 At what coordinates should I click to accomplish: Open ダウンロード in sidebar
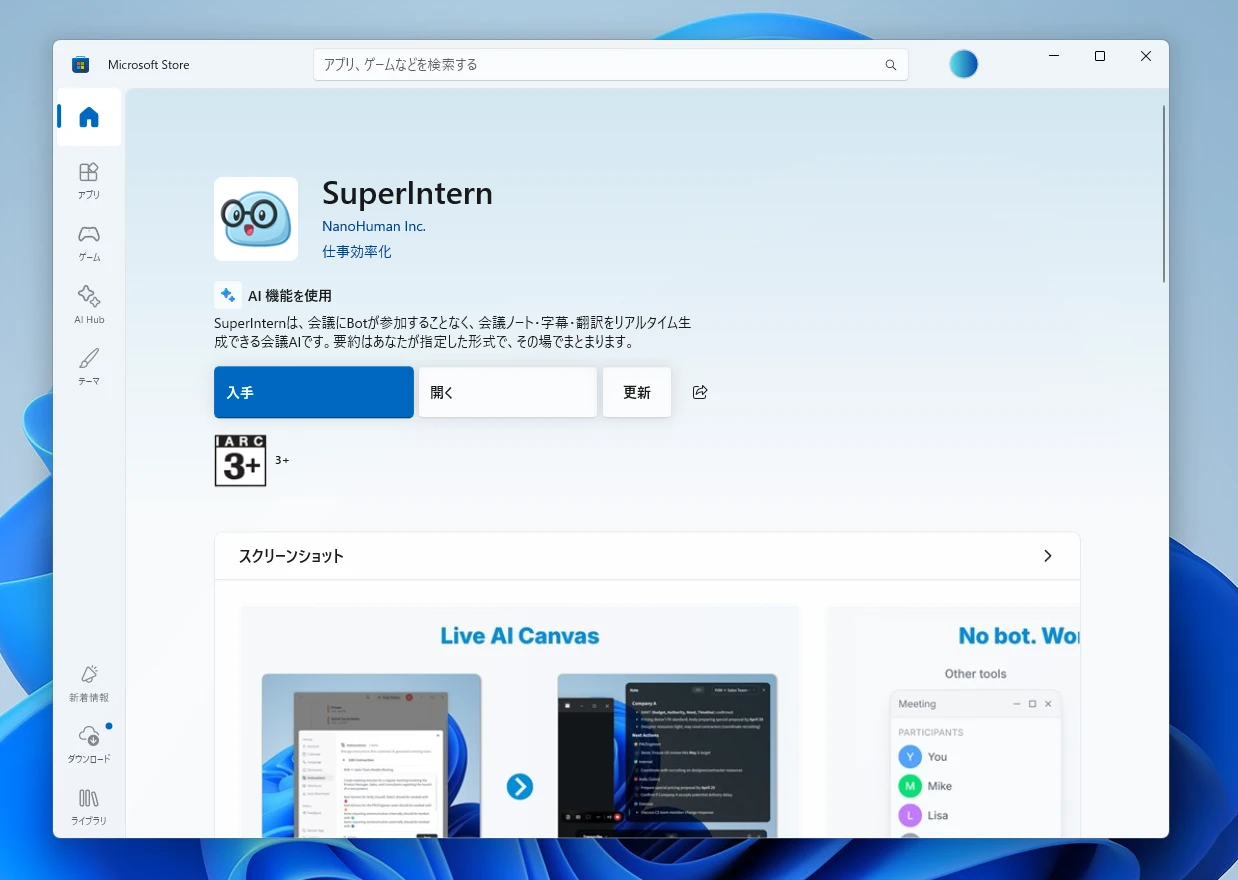click(x=89, y=744)
